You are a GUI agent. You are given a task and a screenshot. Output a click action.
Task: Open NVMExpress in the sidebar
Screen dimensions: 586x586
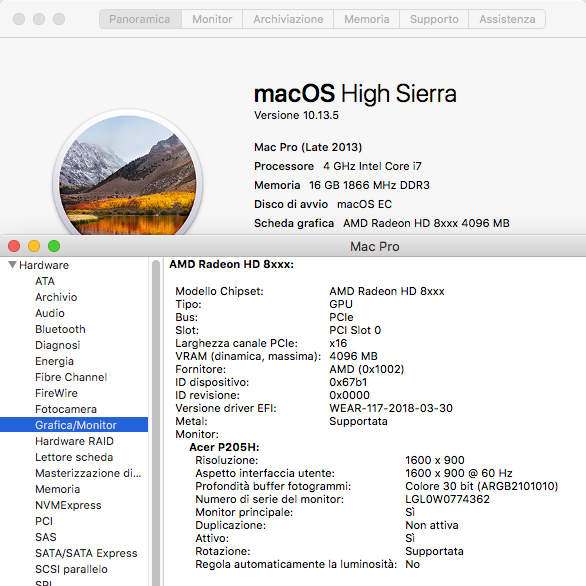68,505
